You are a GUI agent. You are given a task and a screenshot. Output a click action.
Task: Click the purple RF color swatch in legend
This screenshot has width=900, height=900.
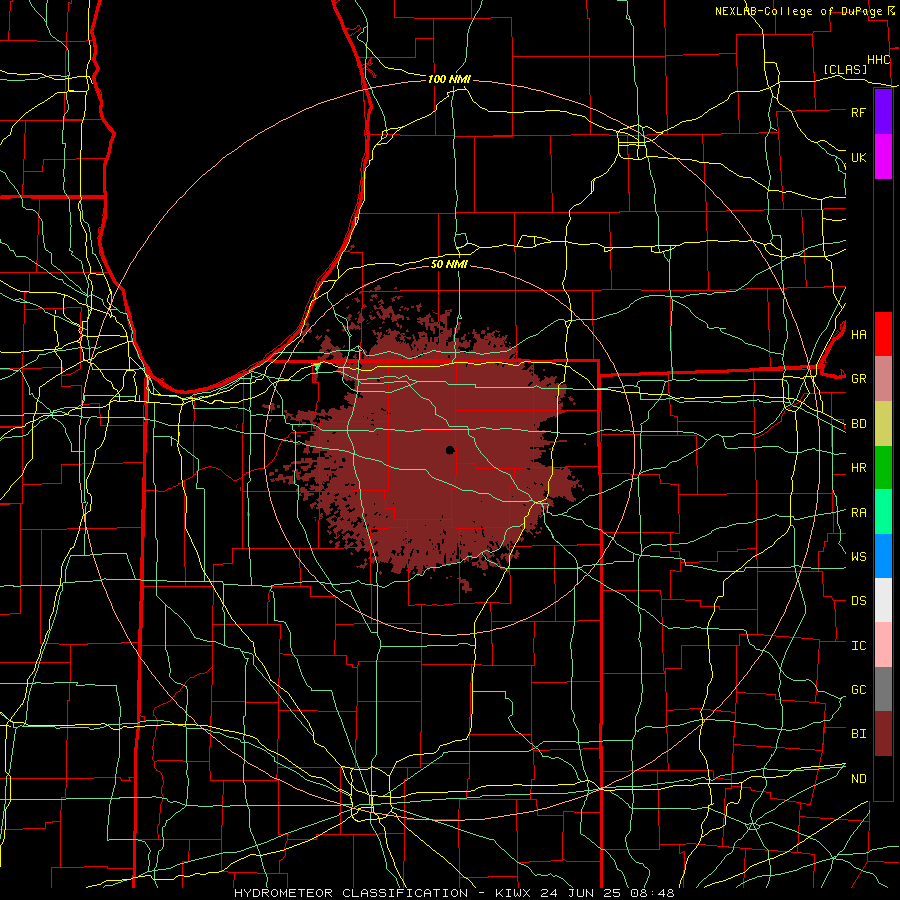pos(883,112)
